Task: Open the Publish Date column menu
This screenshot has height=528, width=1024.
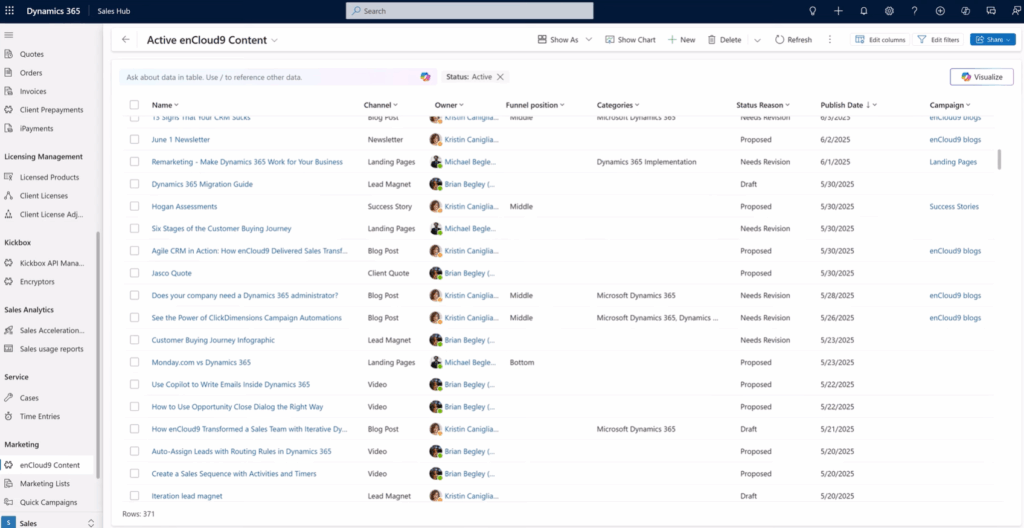Action: click(848, 105)
